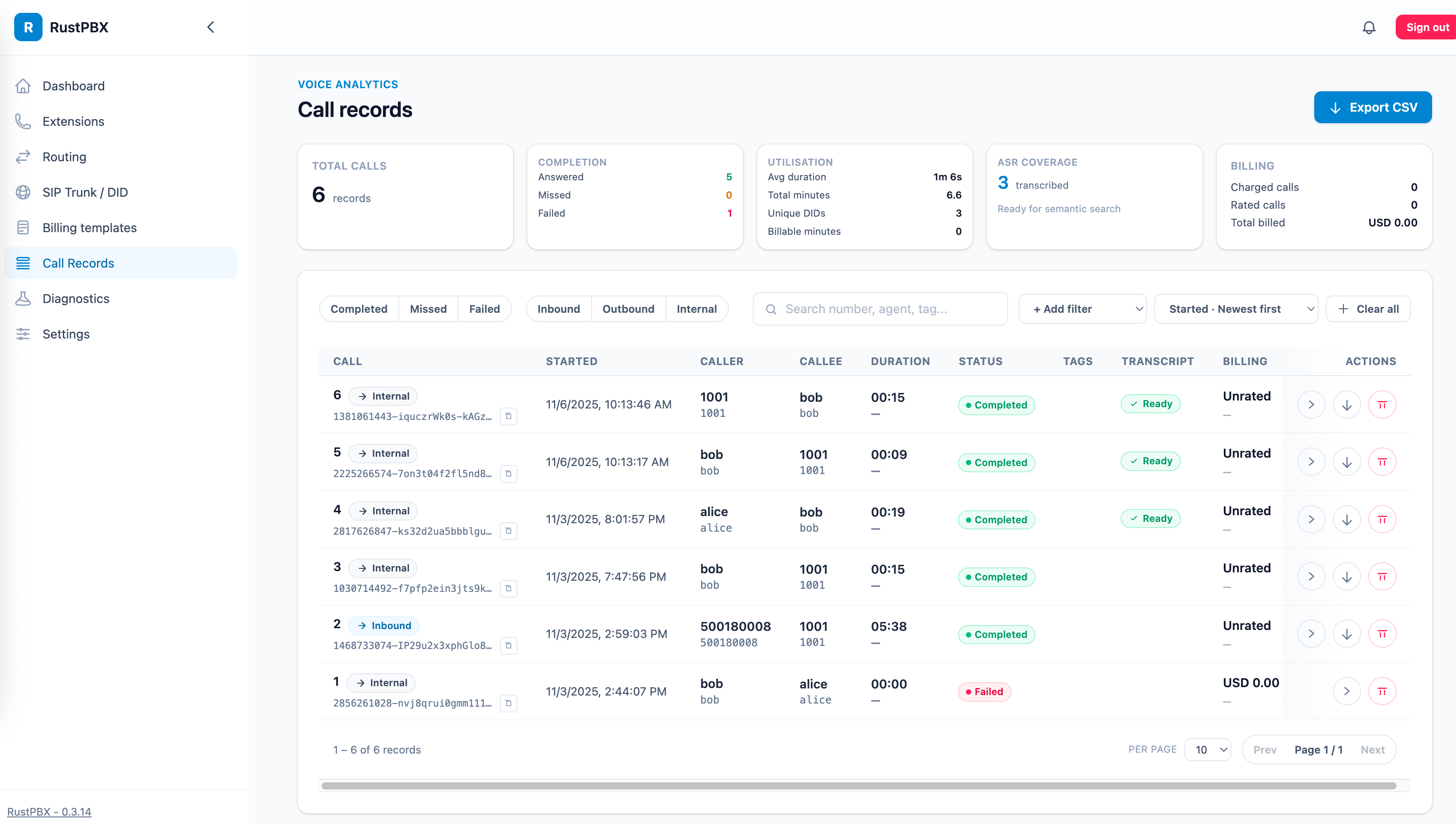Delete call record 1 using the trash icon
1456x824 pixels.
tap(1382, 691)
